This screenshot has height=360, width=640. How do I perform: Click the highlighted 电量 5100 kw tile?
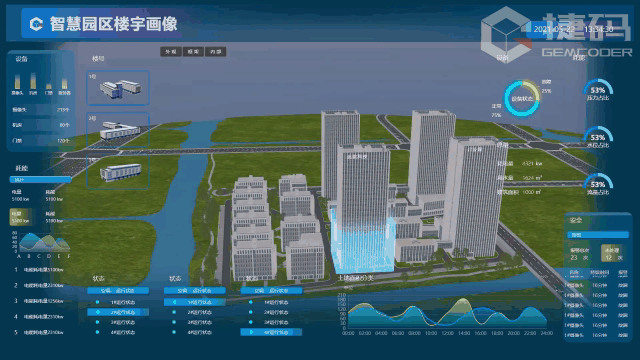(x=20, y=217)
